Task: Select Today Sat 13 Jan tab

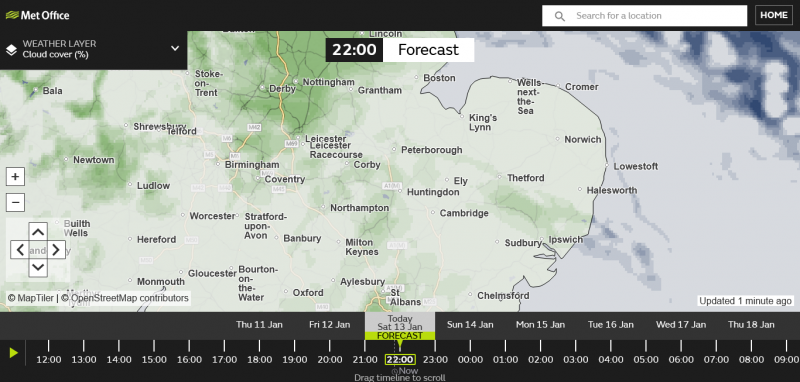Action: click(x=400, y=326)
